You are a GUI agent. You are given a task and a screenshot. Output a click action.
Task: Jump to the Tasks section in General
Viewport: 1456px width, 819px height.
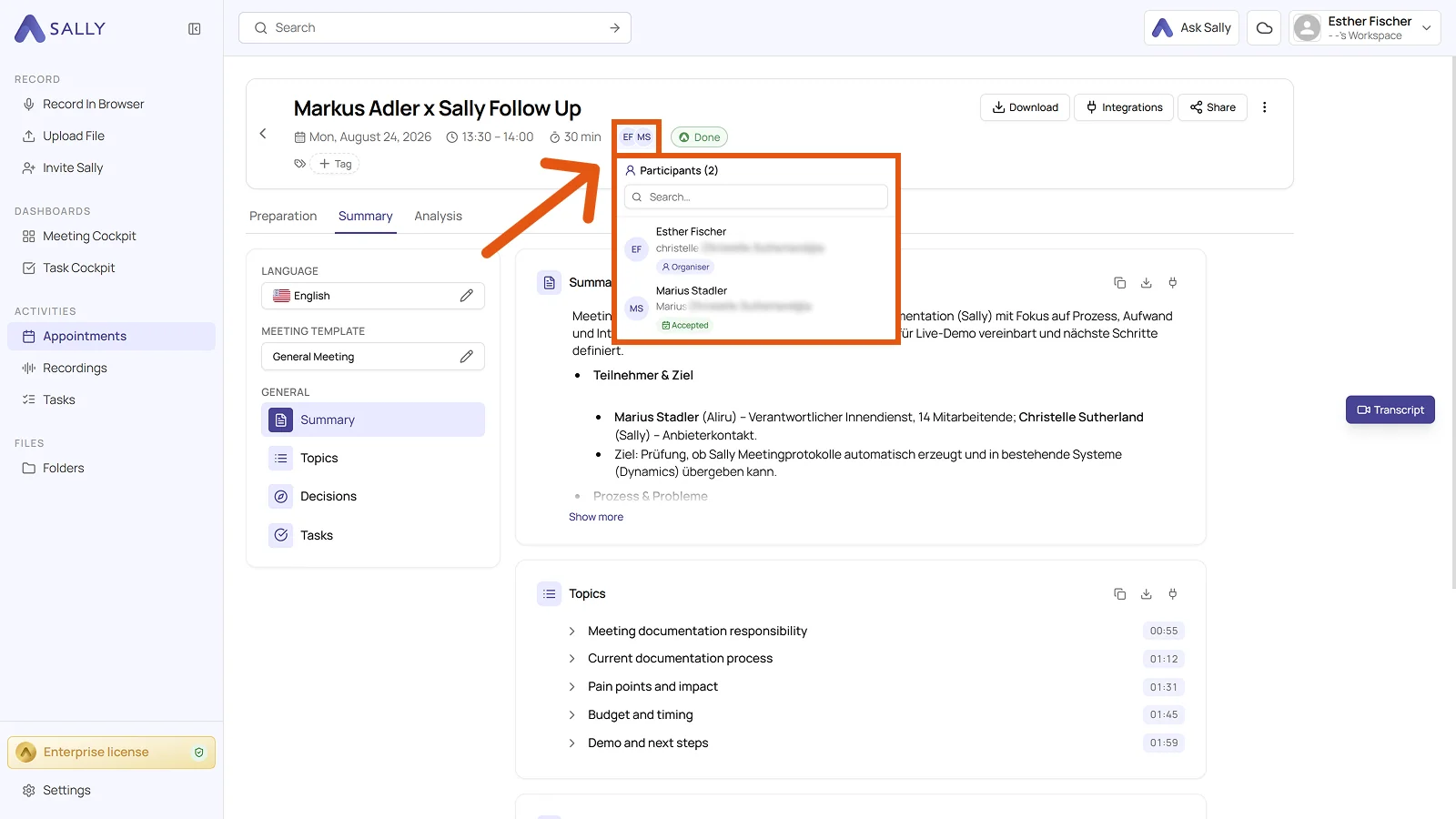pyautogui.click(x=373, y=536)
